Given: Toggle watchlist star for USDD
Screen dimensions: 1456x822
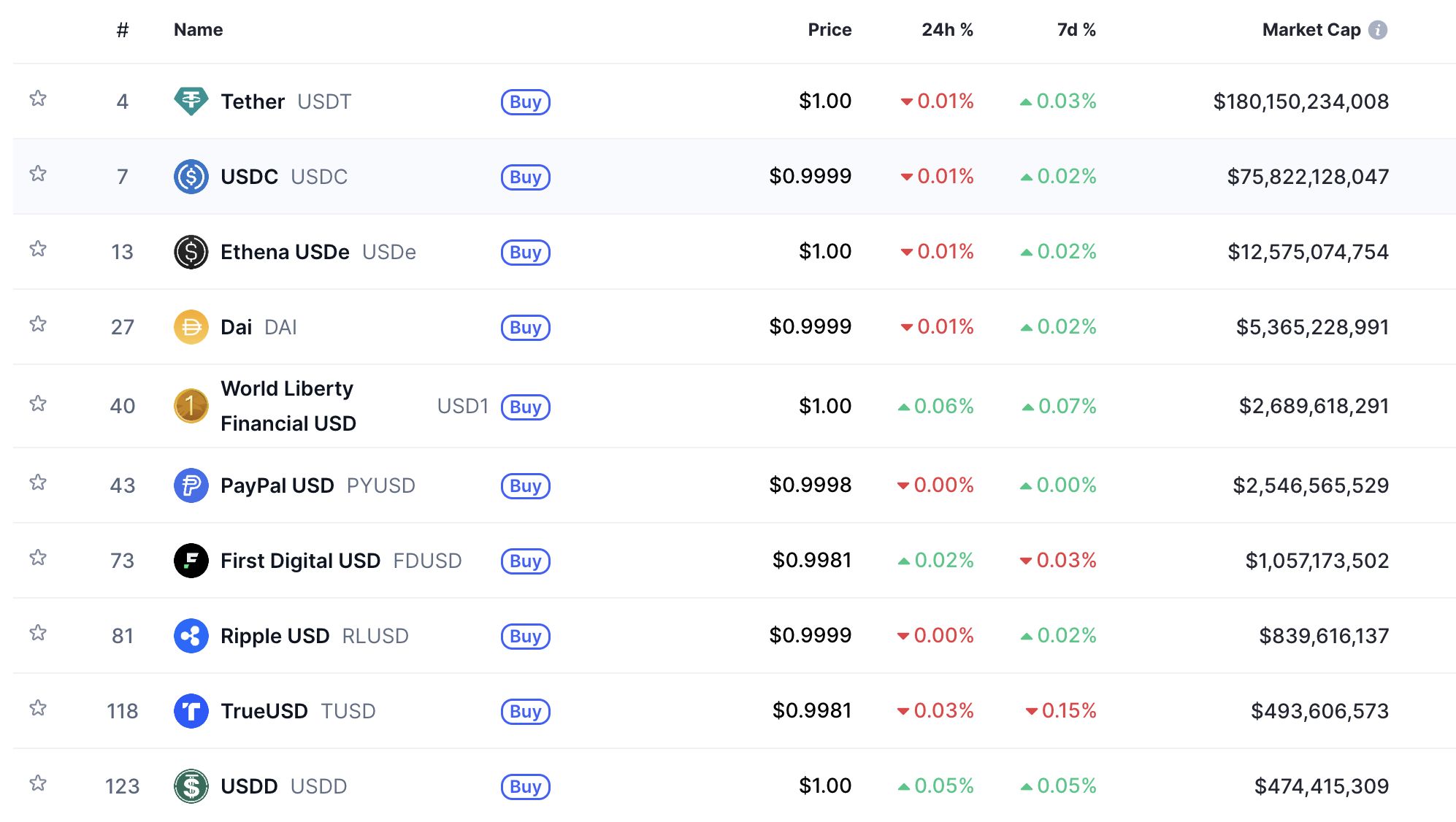Looking at the screenshot, I should (38, 783).
